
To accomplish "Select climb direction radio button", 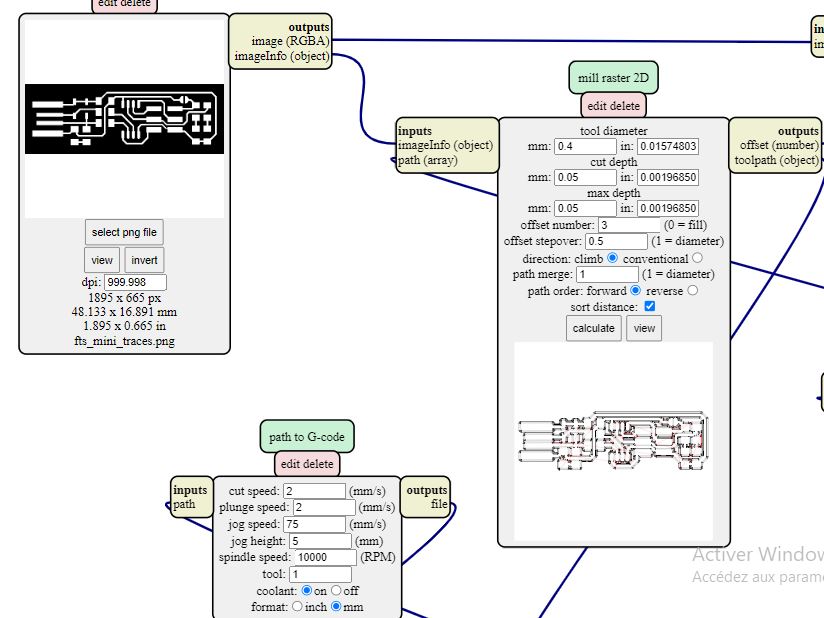I will pos(612,258).
